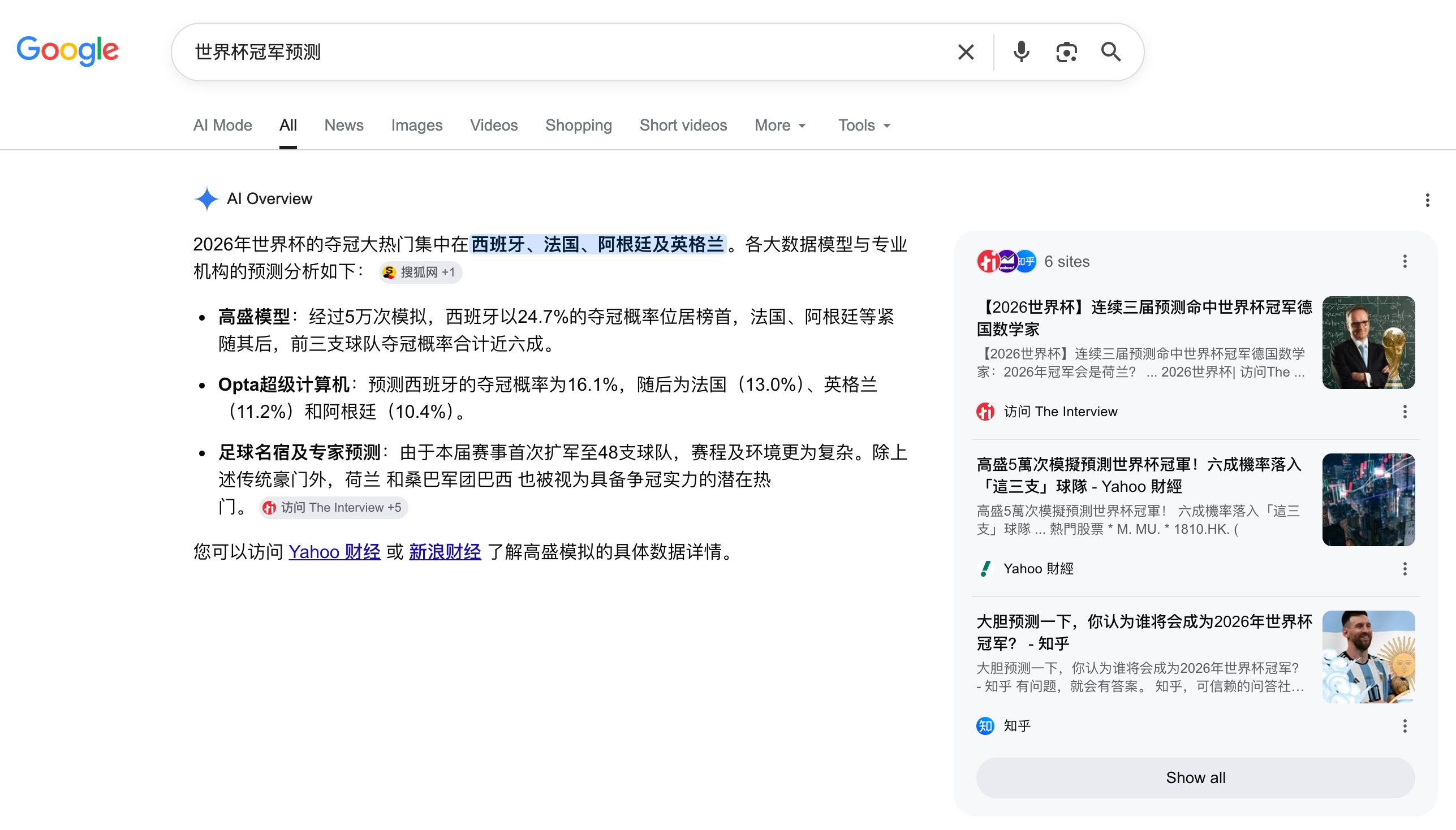Open three-dot menu for The Interview source
This screenshot has height=830, width=1456.
point(1405,412)
